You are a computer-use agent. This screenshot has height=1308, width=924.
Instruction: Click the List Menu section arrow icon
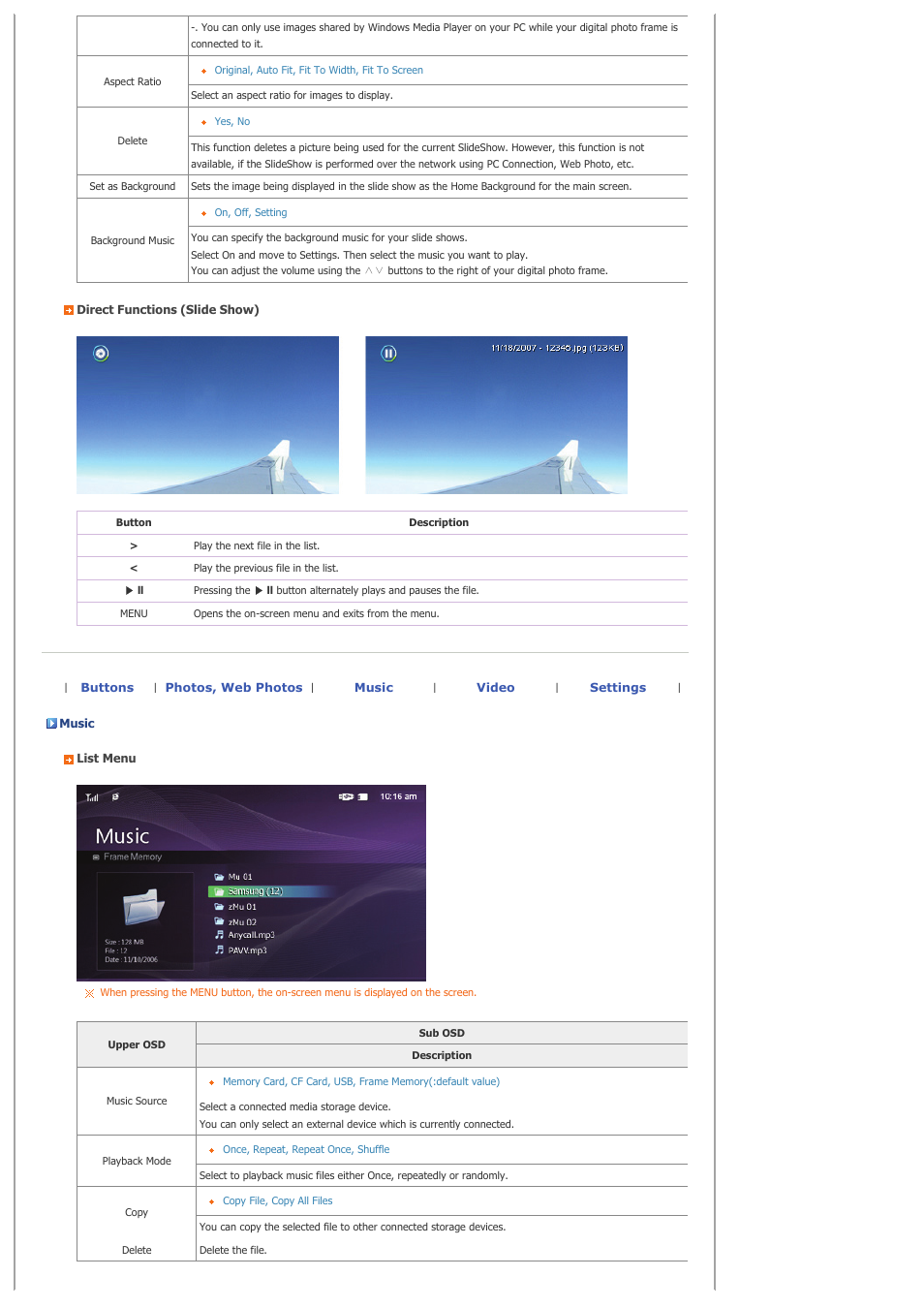[69, 760]
